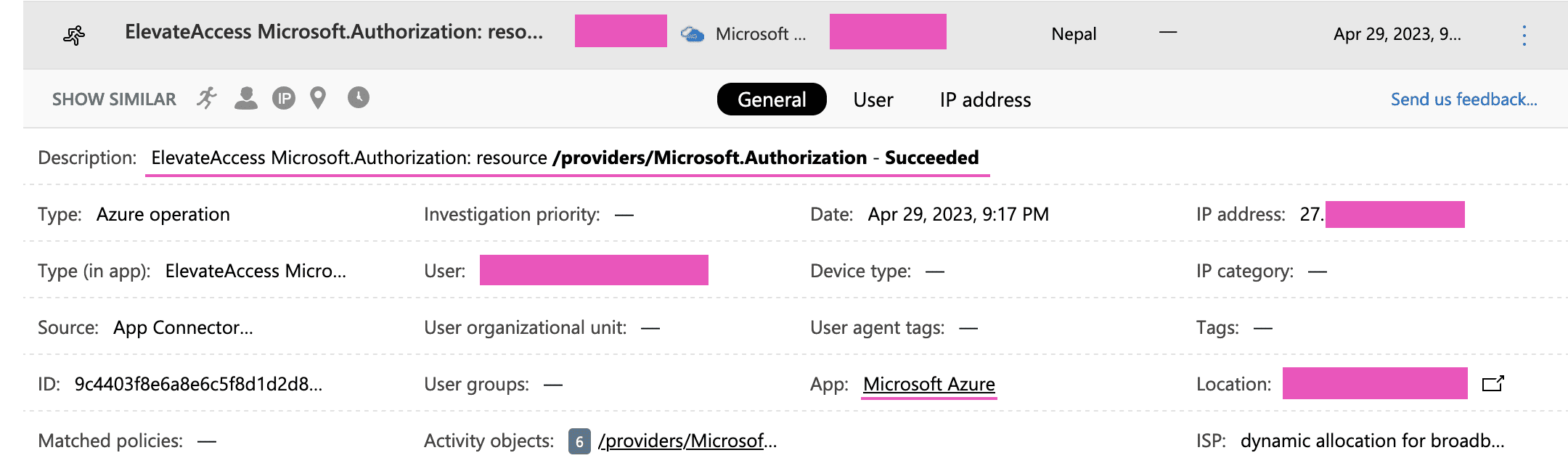Click the activity objects count badge 6

(x=579, y=441)
